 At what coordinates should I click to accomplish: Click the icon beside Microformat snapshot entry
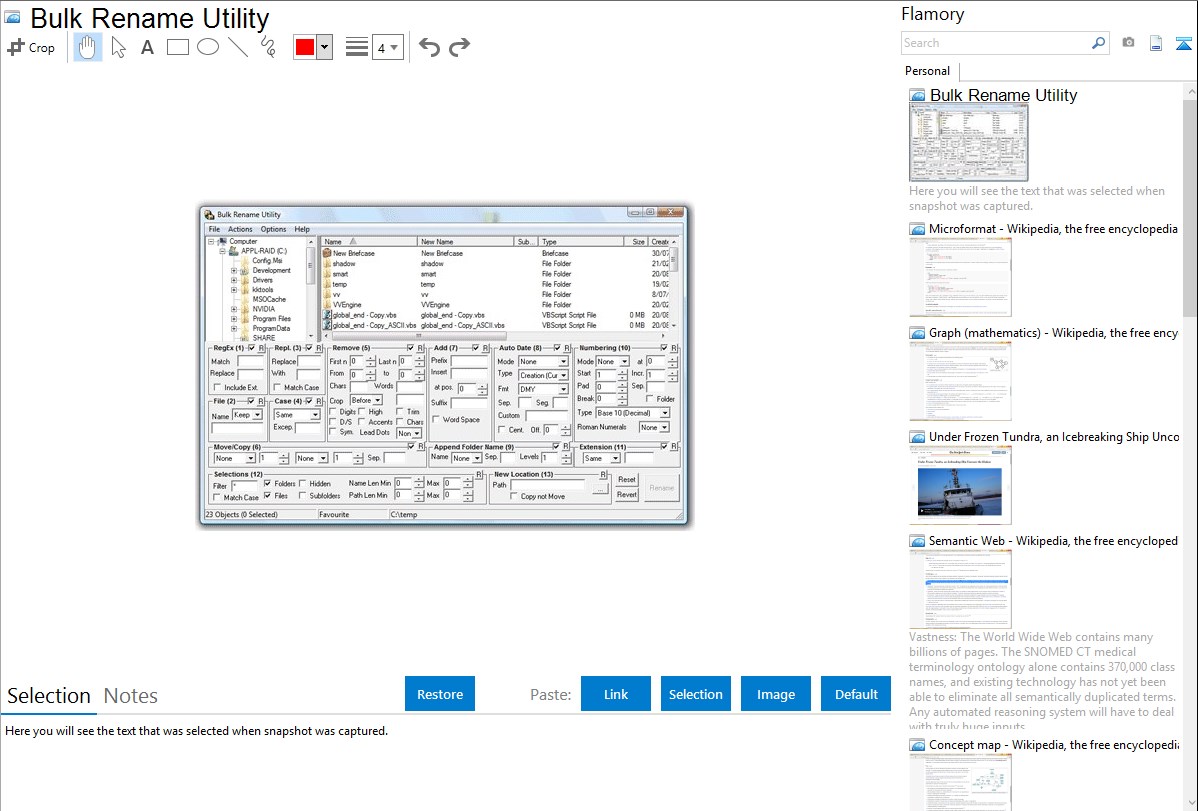click(x=917, y=229)
